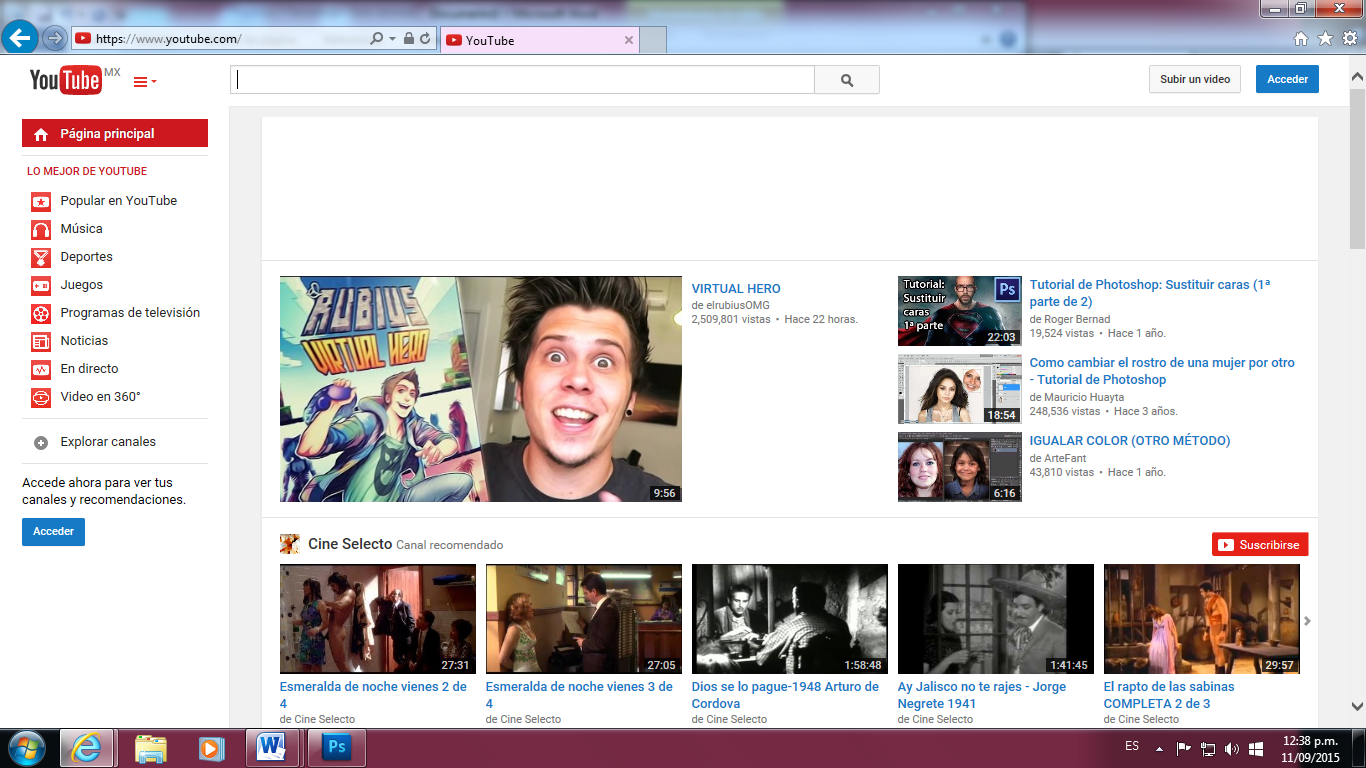Select Página principal in sidebar
This screenshot has height=768, width=1366.
click(115, 134)
